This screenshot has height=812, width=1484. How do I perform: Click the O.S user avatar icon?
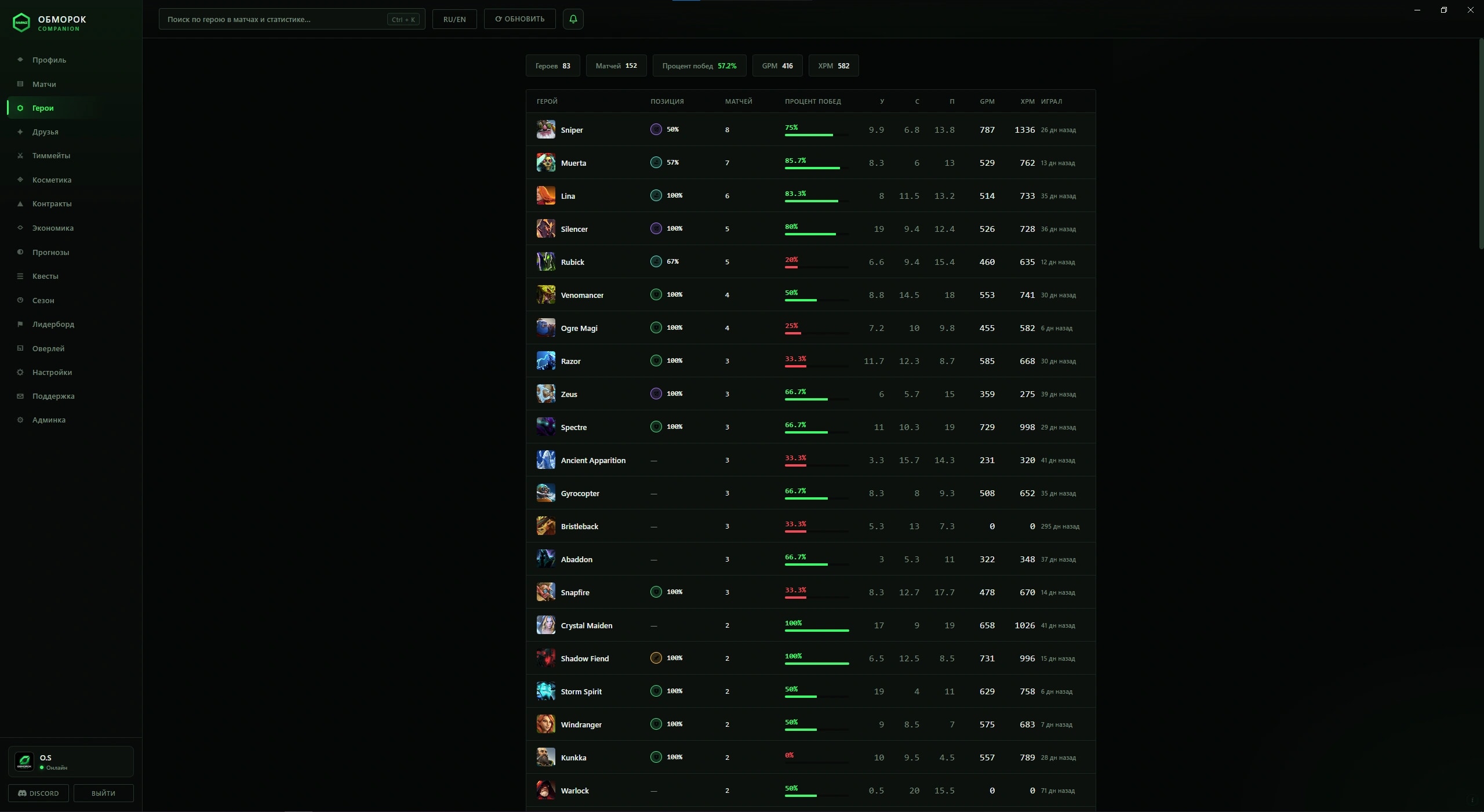pos(24,761)
